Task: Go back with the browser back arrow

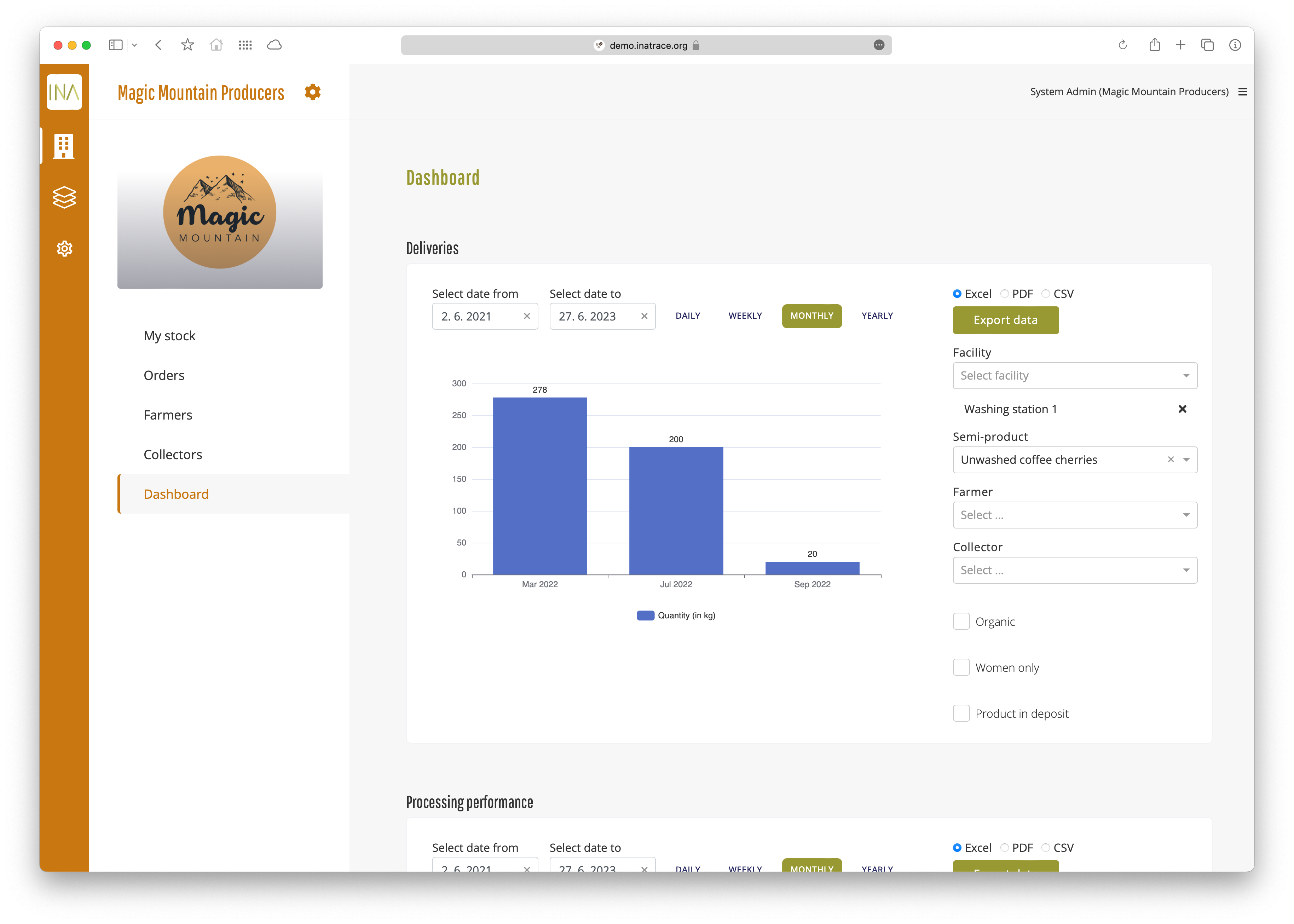Action: point(159,45)
